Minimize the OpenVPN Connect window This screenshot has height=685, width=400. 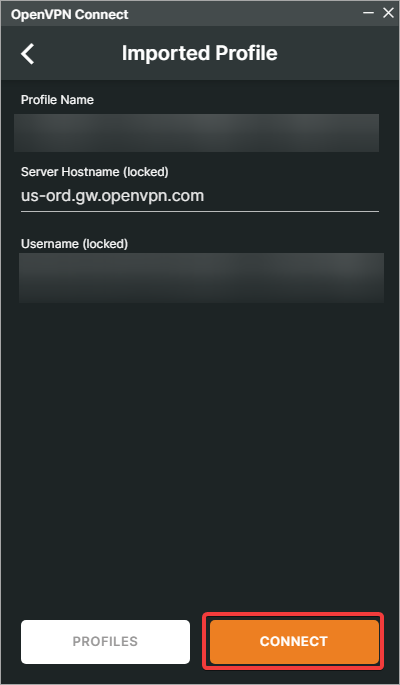pos(368,13)
